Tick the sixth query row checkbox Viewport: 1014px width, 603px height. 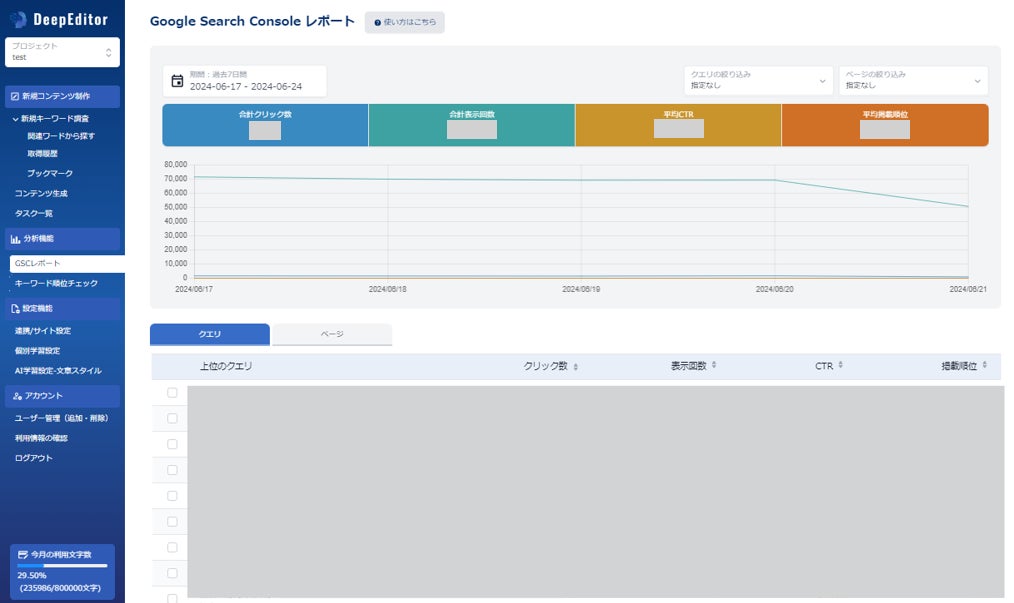tap(172, 521)
